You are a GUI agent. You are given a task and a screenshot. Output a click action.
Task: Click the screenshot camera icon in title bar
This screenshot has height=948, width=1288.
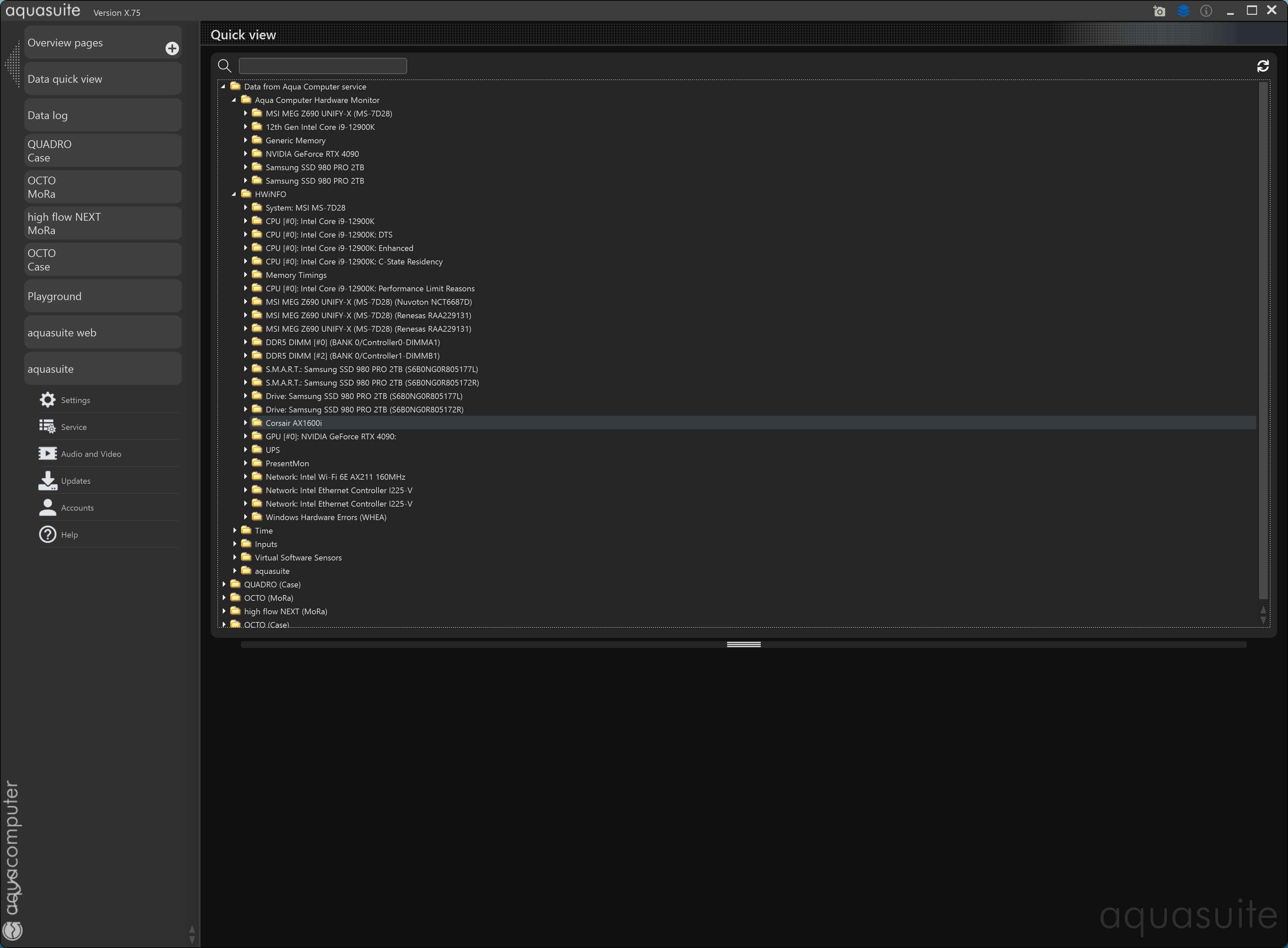[x=1159, y=11]
